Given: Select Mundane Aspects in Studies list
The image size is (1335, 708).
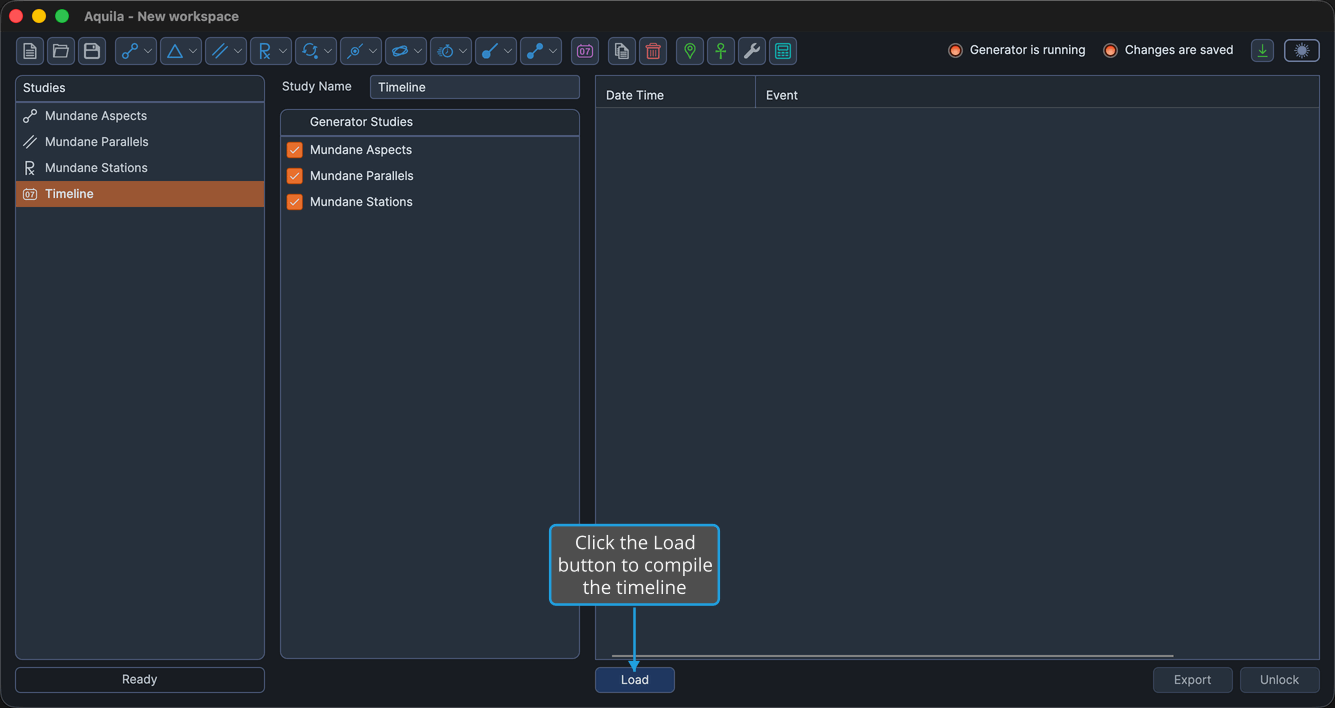Looking at the screenshot, I should pos(140,116).
